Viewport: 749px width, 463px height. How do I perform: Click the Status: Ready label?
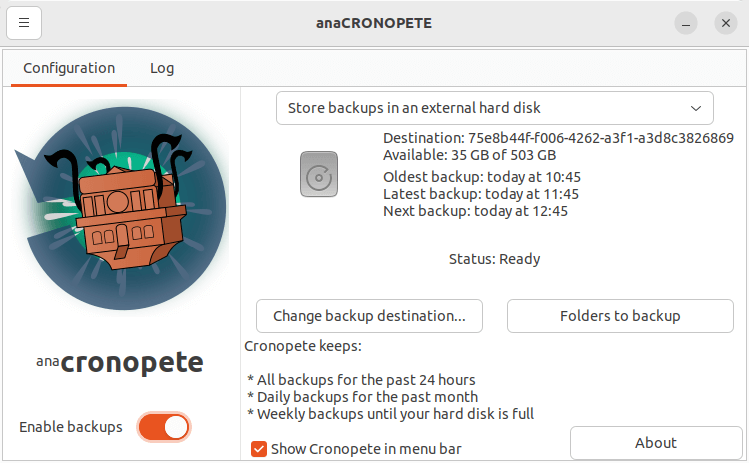[494, 259]
